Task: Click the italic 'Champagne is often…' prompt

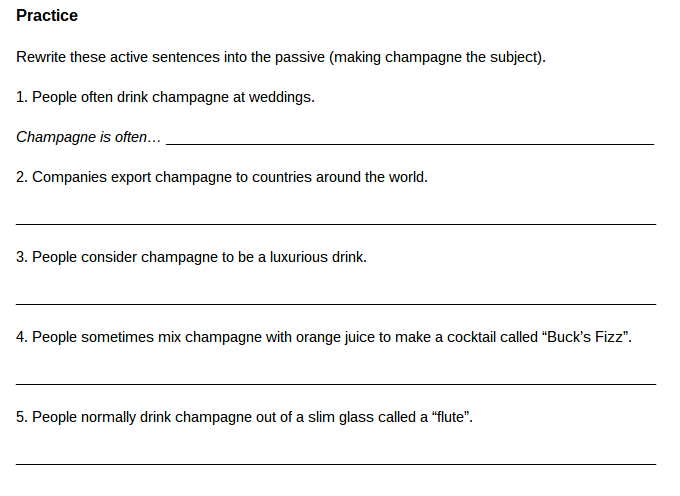Action: 88,137
